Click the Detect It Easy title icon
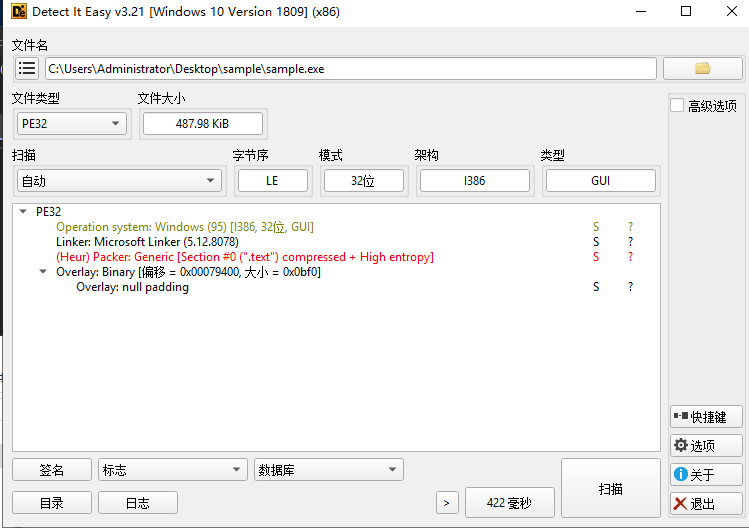749x528 pixels. coord(19,11)
